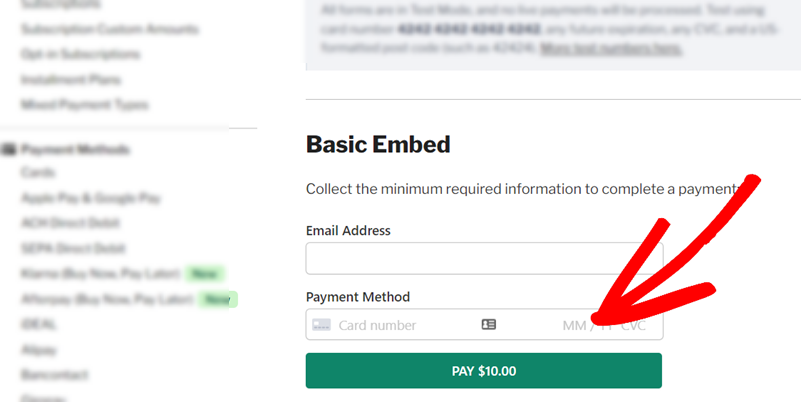Go to Opt-in Subscriptions sidebar item
The width and height of the screenshot is (801, 402).
coord(80,54)
